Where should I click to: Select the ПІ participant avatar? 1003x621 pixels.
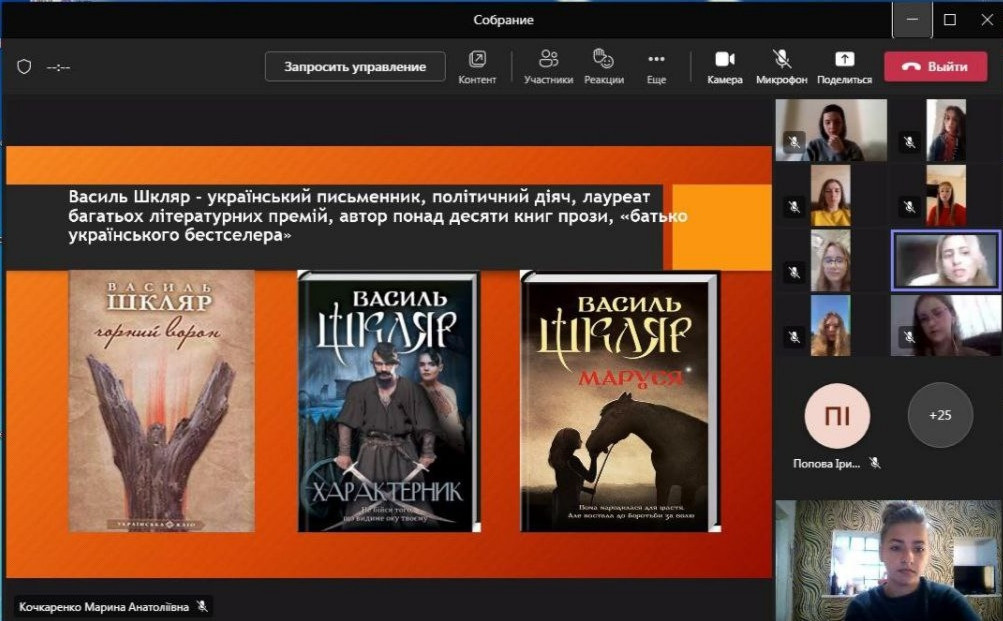click(x=837, y=416)
